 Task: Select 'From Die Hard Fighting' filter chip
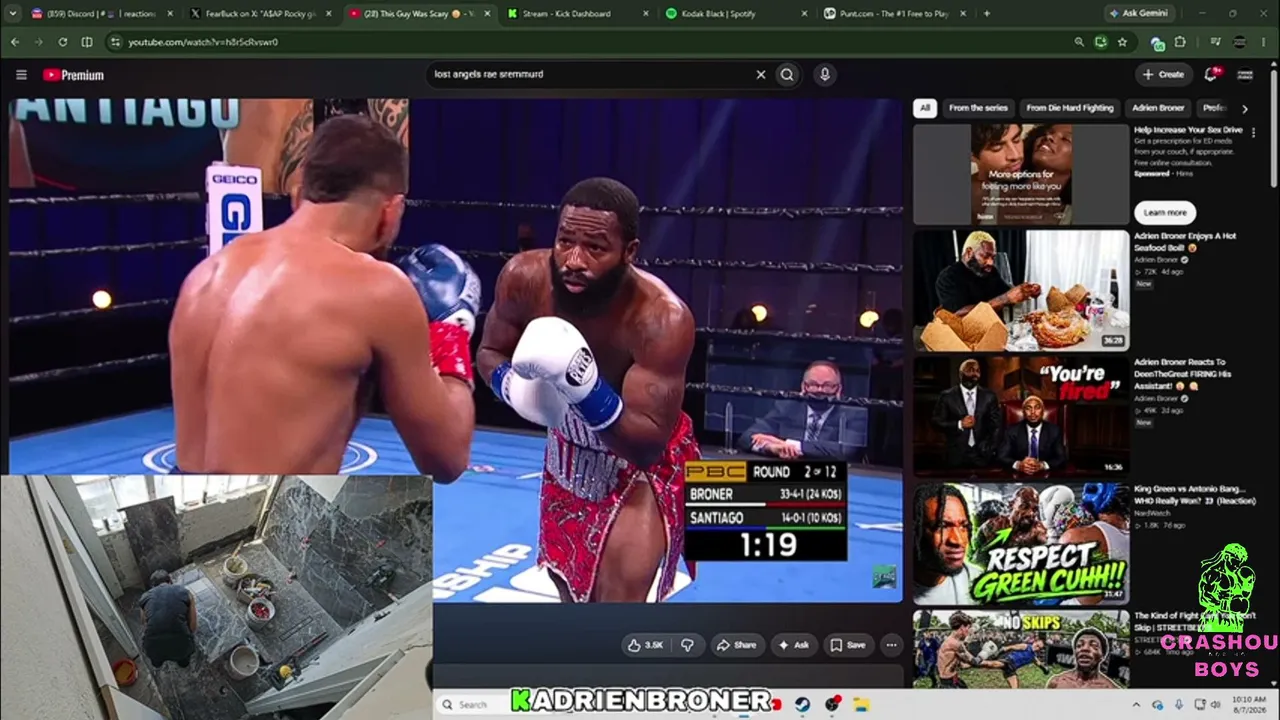click(x=1069, y=108)
